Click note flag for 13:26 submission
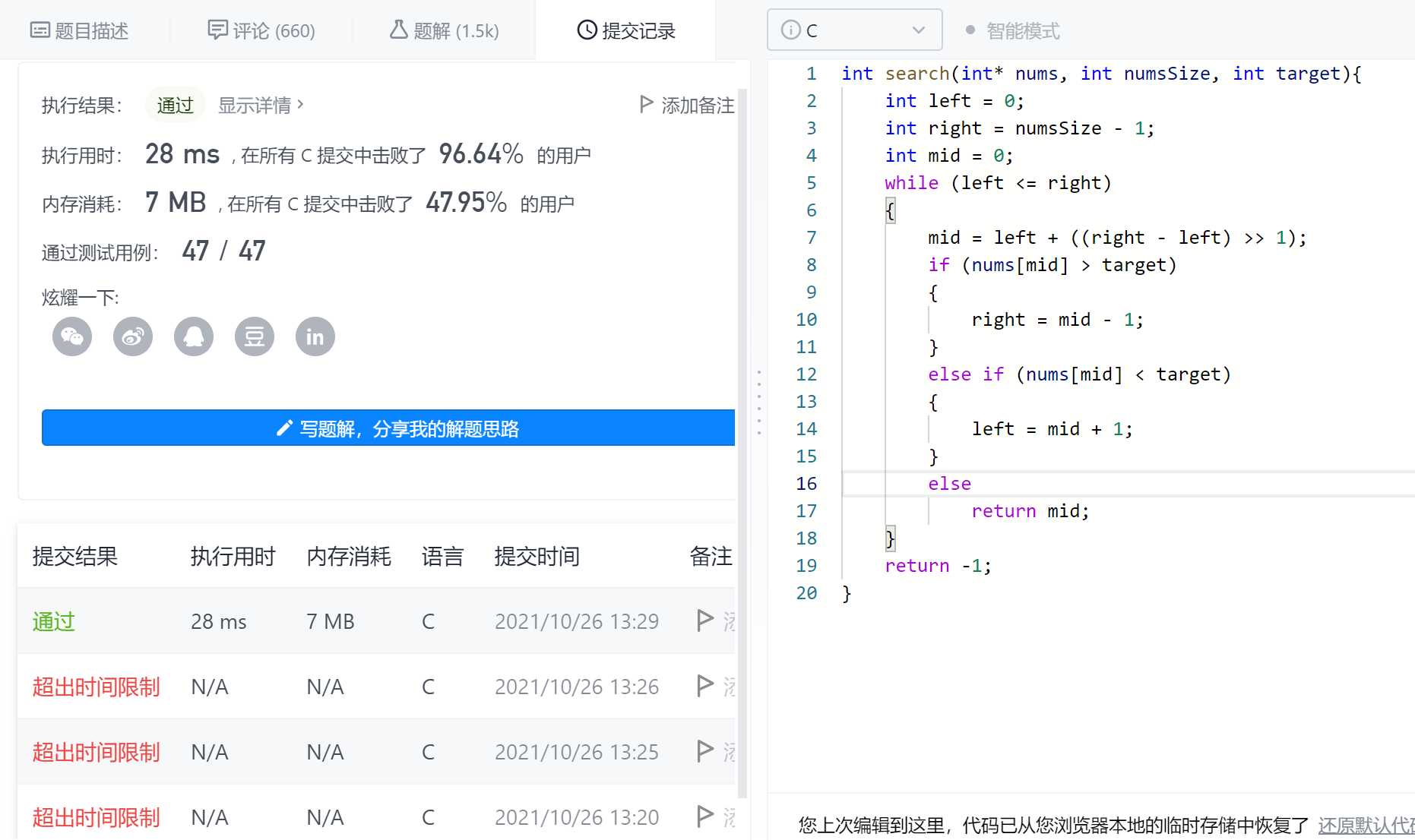This screenshot has height=840, width=1415. (705, 686)
